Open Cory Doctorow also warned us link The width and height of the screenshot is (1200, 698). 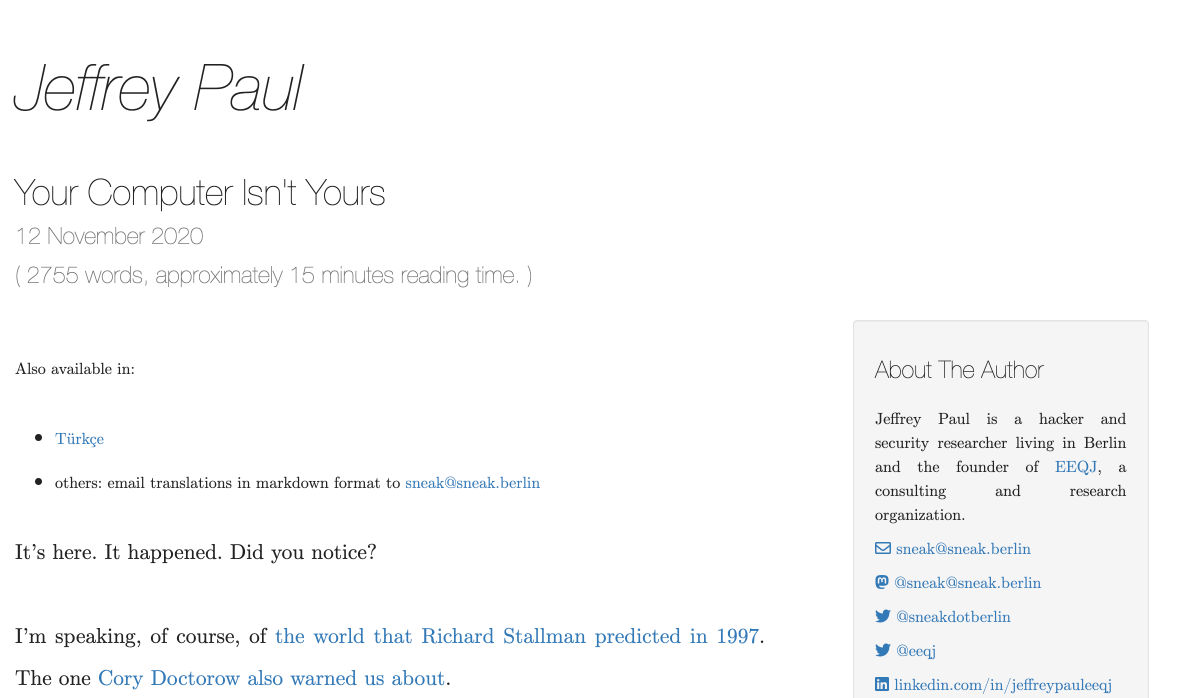(x=271, y=678)
